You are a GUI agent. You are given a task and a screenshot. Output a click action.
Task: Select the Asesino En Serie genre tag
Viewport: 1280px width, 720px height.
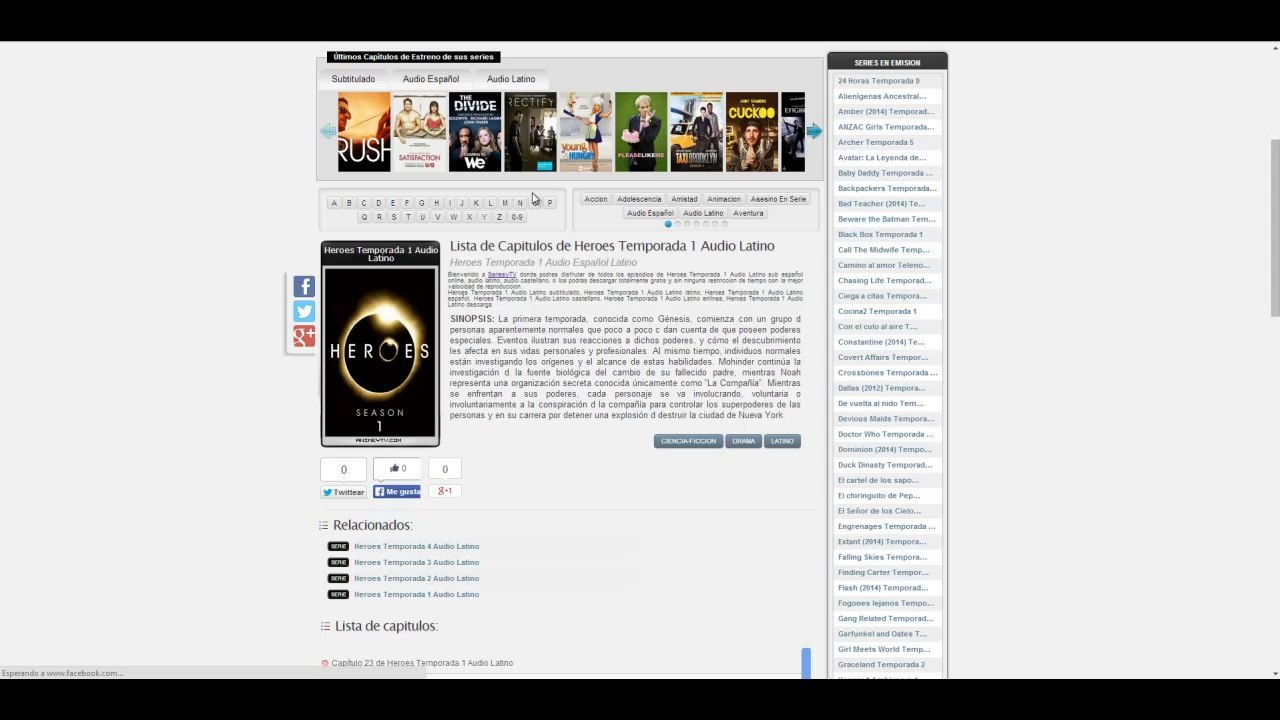tap(778, 199)
